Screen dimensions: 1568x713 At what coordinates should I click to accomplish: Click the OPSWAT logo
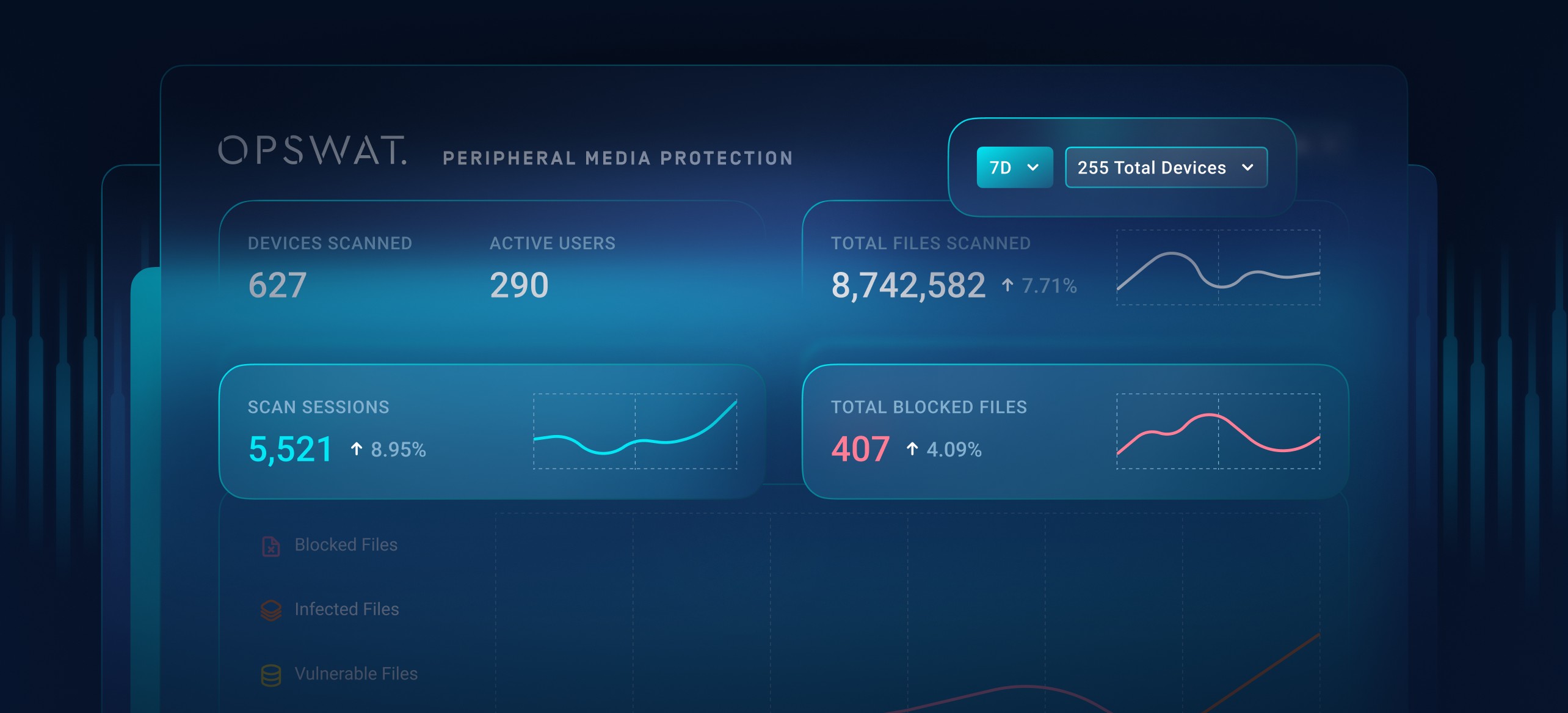point(312,150)
